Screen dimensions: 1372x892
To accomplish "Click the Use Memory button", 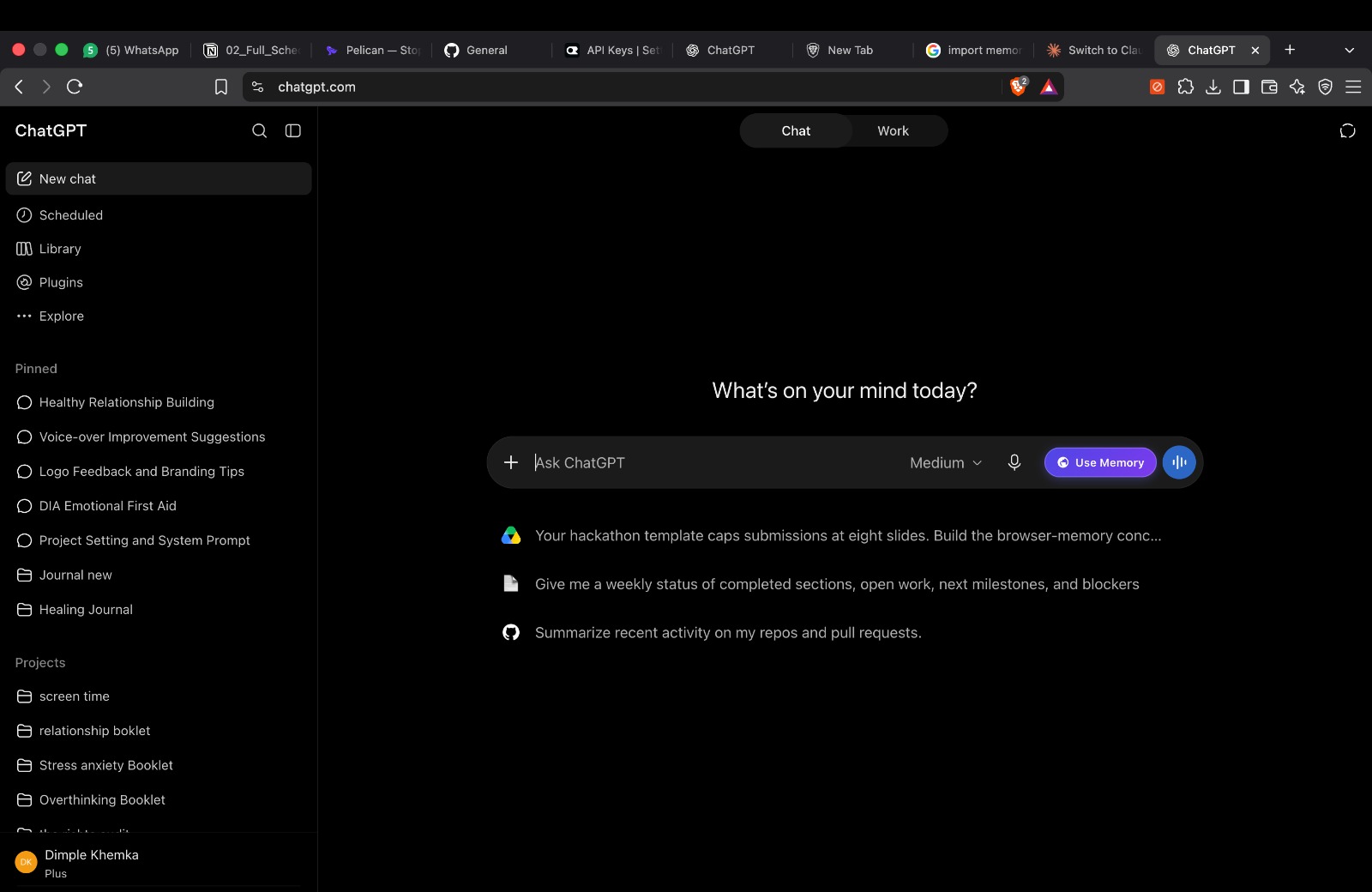I will [x=1100, y=462].
